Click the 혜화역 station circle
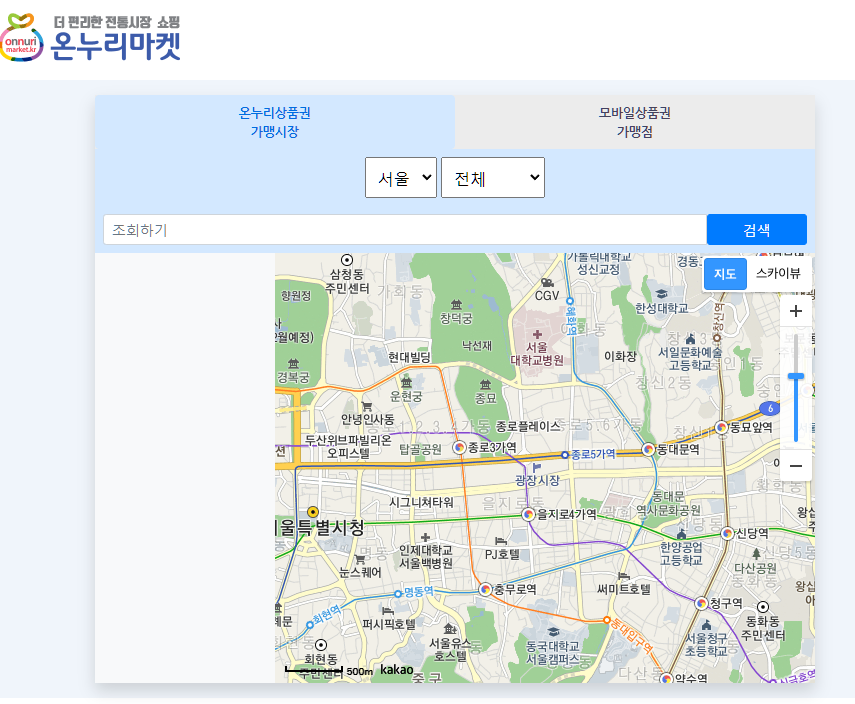Viewport: 855px width, 704px height. (570, 301)
